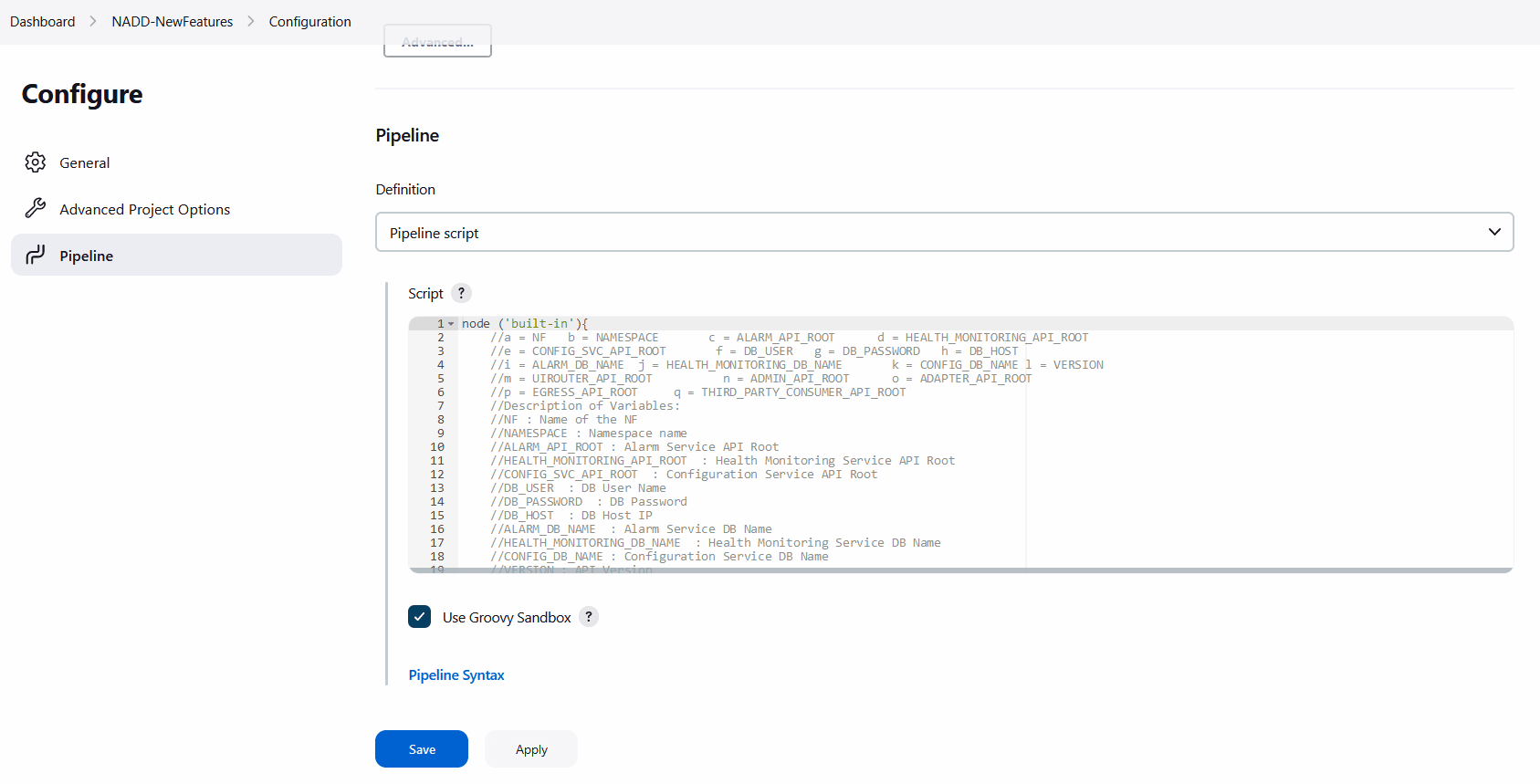Click the //DB_HOST : DB Host IP line
The image size is (1540, 784).
pos(571,516)
